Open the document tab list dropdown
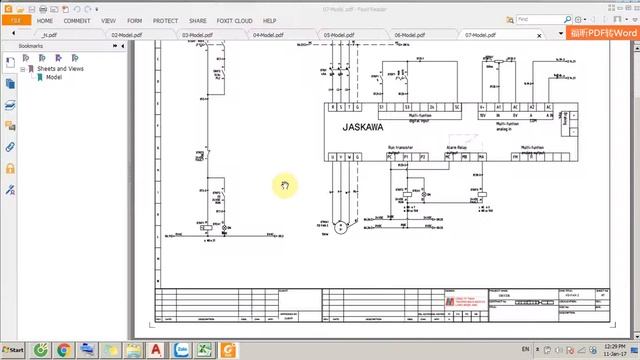Viewport: 640px width, 360px height. pyautogui.click(x=560, y=34)
